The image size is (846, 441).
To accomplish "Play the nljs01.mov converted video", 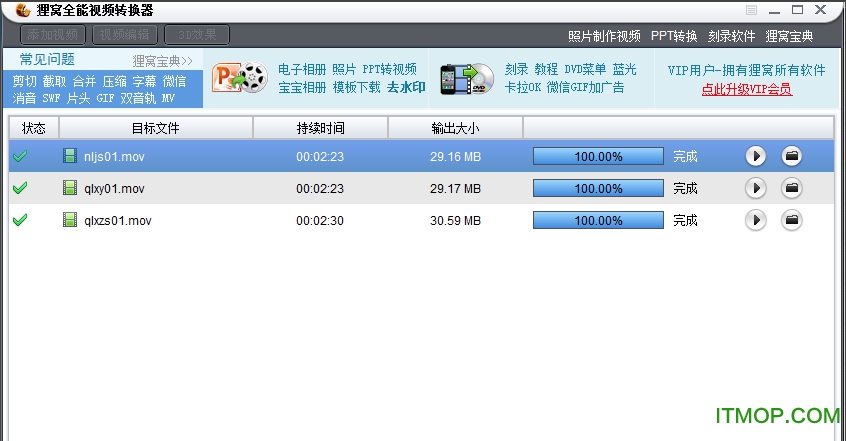I will (756, 156).
